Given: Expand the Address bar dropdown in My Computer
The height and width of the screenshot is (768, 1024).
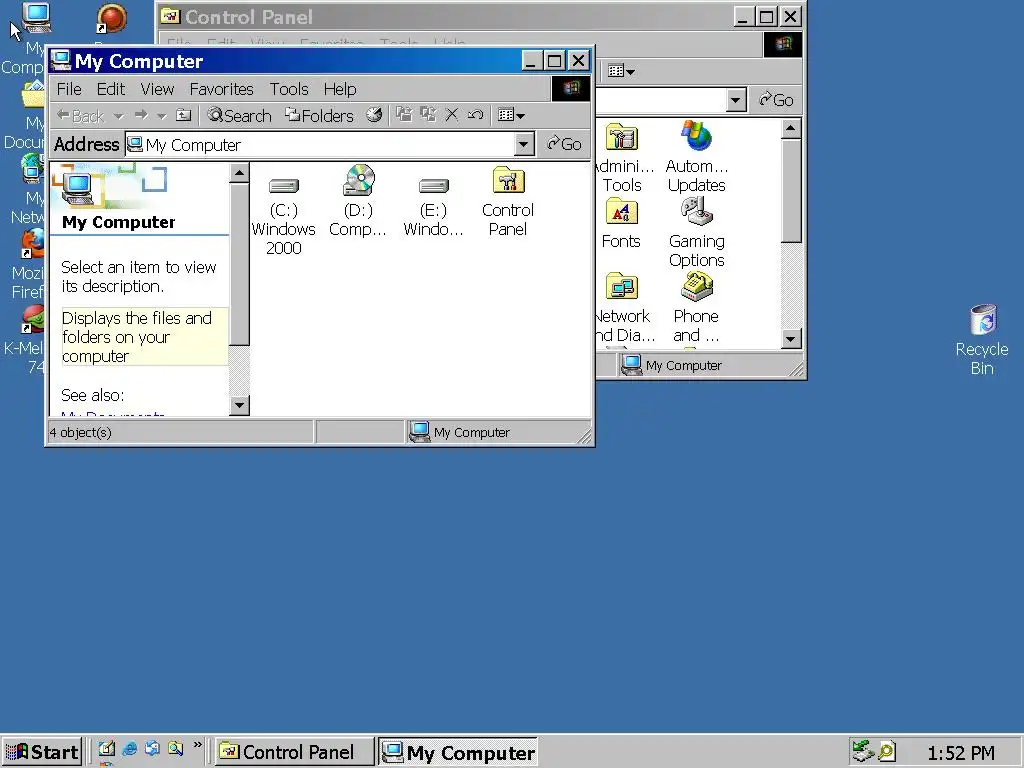Looking at the screenshot, I should (x=524, y=144).
